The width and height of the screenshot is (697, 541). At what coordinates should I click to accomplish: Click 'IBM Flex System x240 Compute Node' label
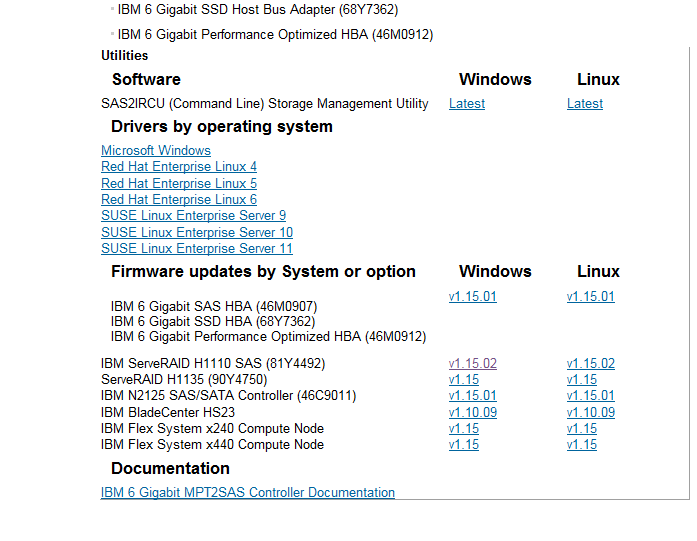[x=212, y=429]
